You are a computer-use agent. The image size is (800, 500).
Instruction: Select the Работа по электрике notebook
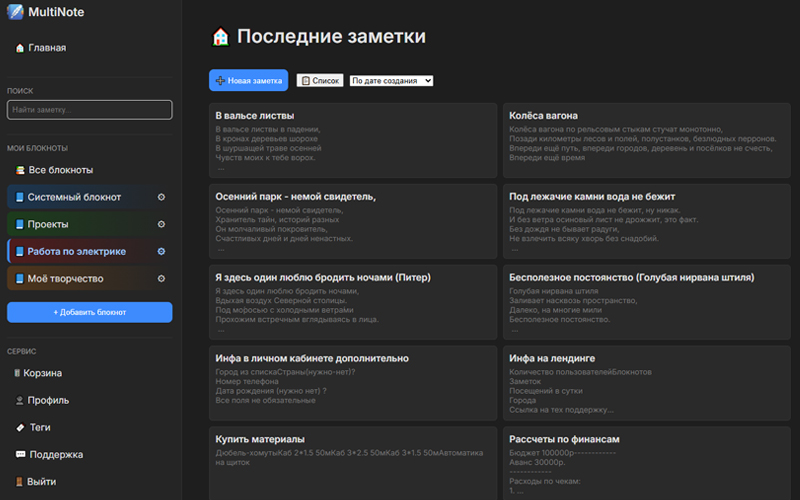tap(90, 251)
